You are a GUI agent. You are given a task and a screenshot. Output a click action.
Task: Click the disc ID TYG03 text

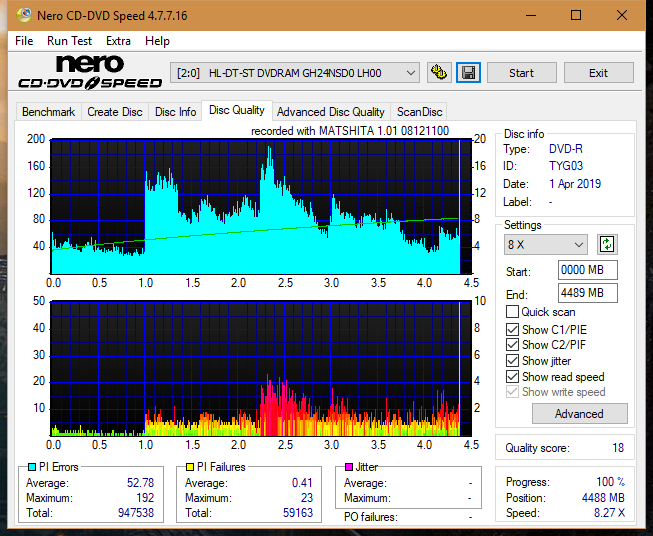566,166
